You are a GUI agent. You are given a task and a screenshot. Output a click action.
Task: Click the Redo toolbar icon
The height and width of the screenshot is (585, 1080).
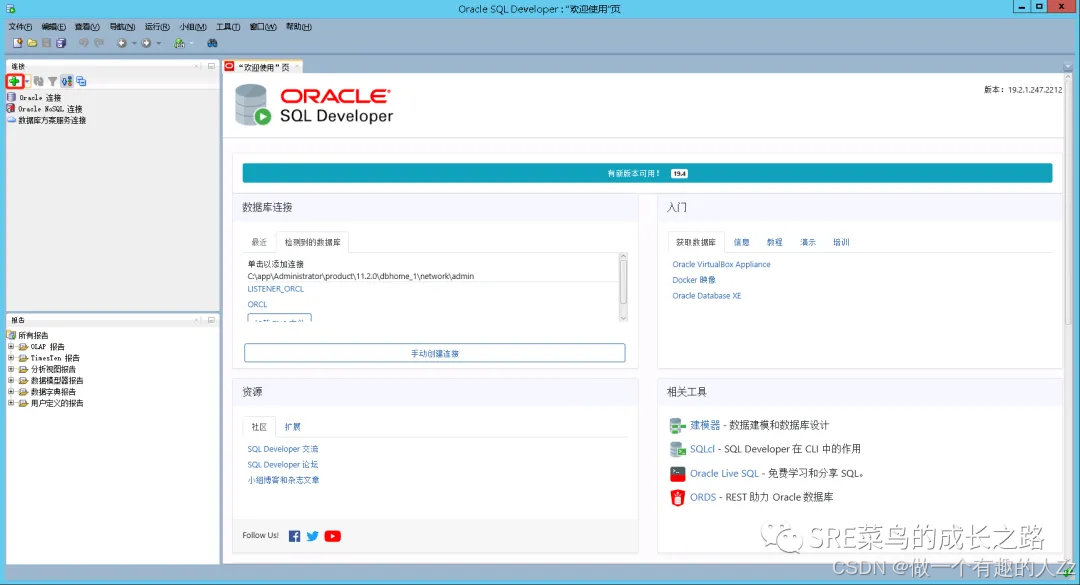coord(98,43)
